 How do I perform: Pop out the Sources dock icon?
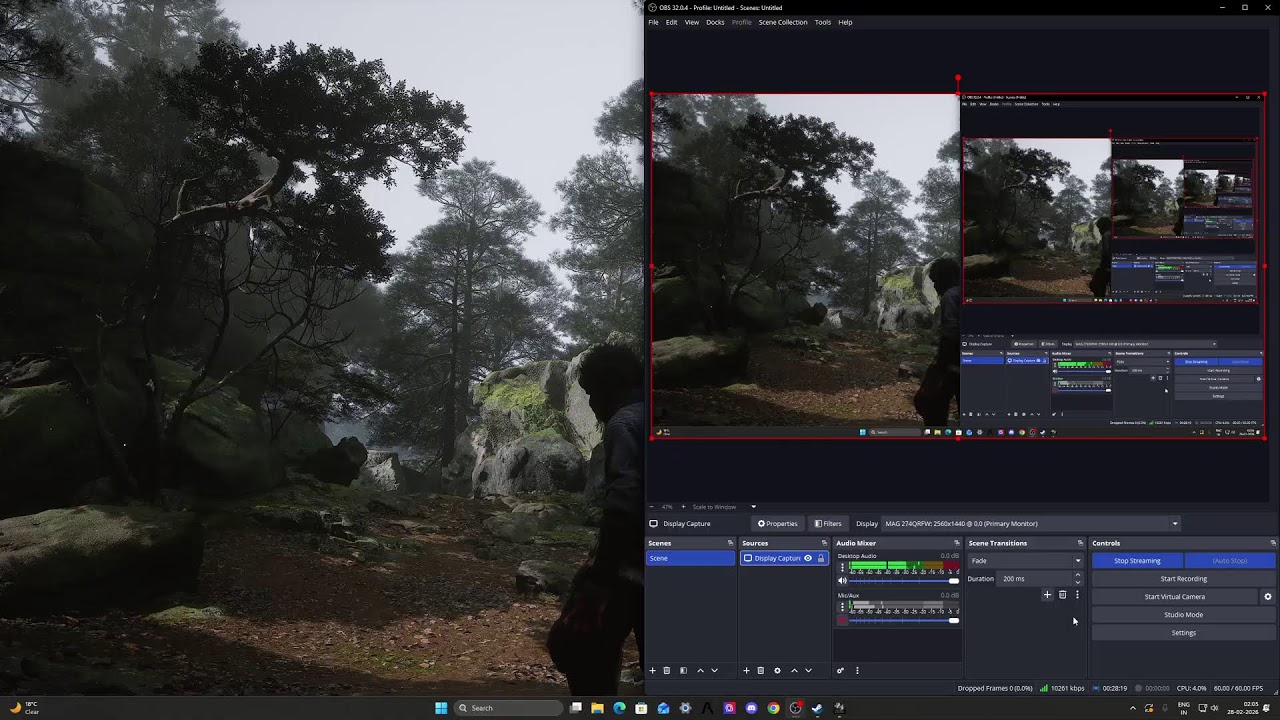coord(824,543)
